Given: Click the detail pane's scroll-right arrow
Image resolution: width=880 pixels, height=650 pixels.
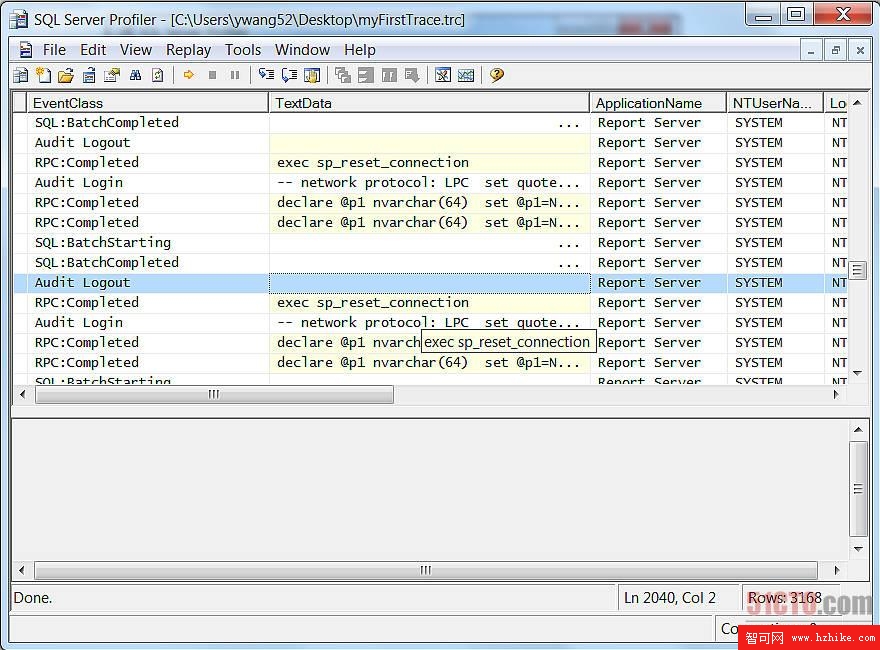Looking at the screenshot, I should tap(837, 570).
